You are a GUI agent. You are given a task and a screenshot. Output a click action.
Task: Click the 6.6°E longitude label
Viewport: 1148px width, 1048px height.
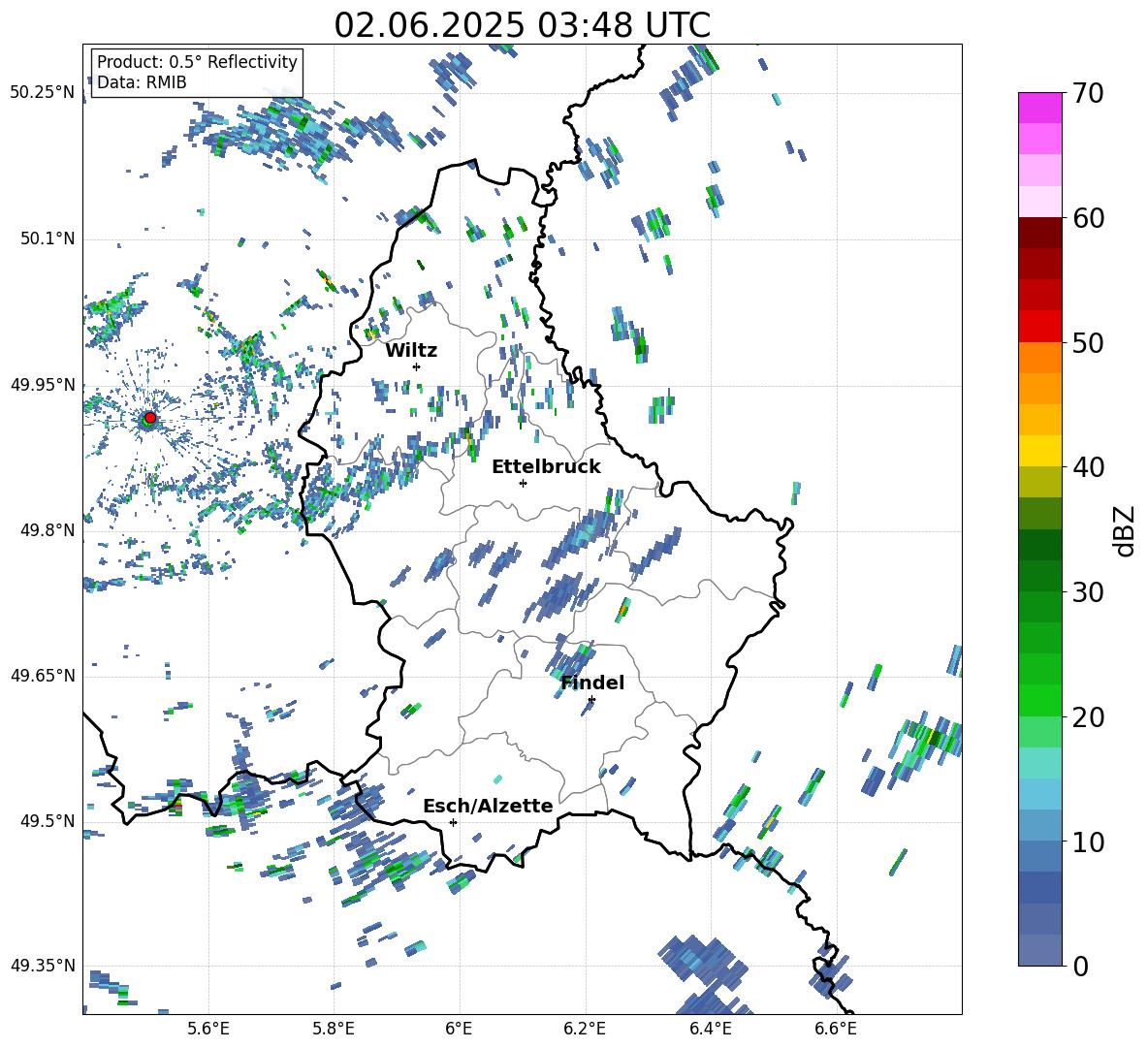(836, 1029)
